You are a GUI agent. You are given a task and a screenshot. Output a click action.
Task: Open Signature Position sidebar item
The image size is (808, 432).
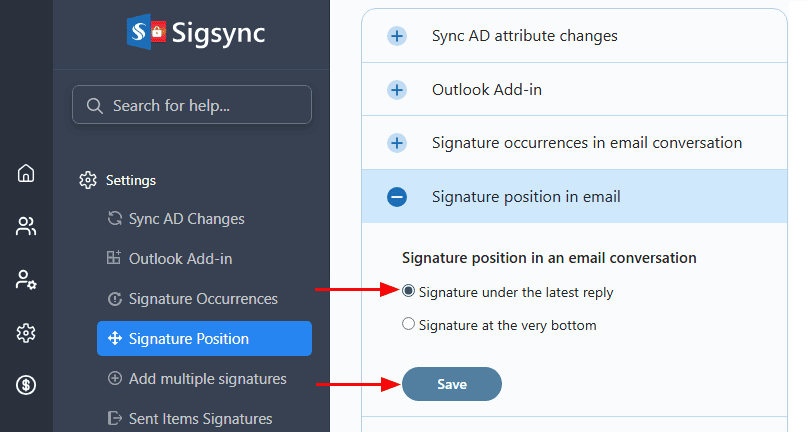(x=204, y=339)
